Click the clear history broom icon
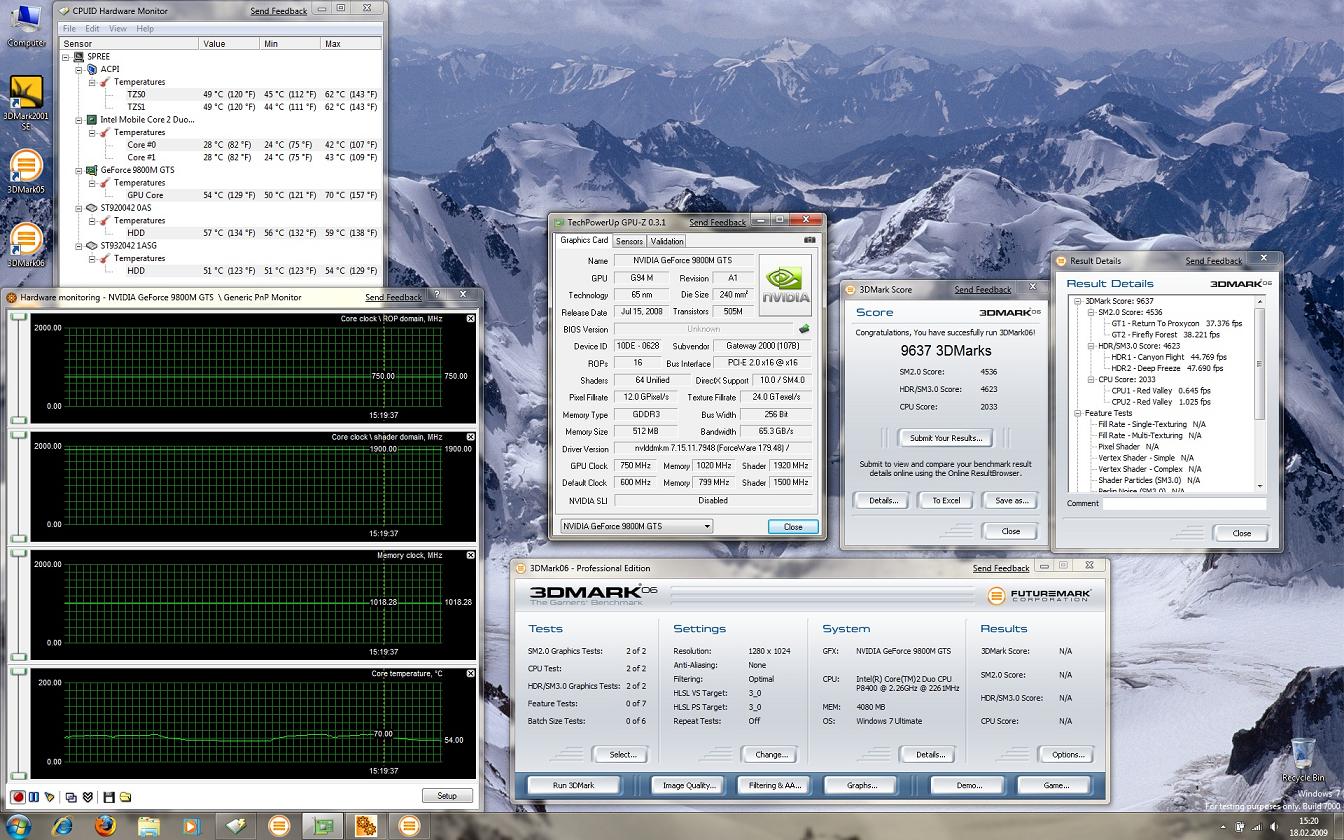The width and height of the screenshot is (1344, 840). pos(49,797)
